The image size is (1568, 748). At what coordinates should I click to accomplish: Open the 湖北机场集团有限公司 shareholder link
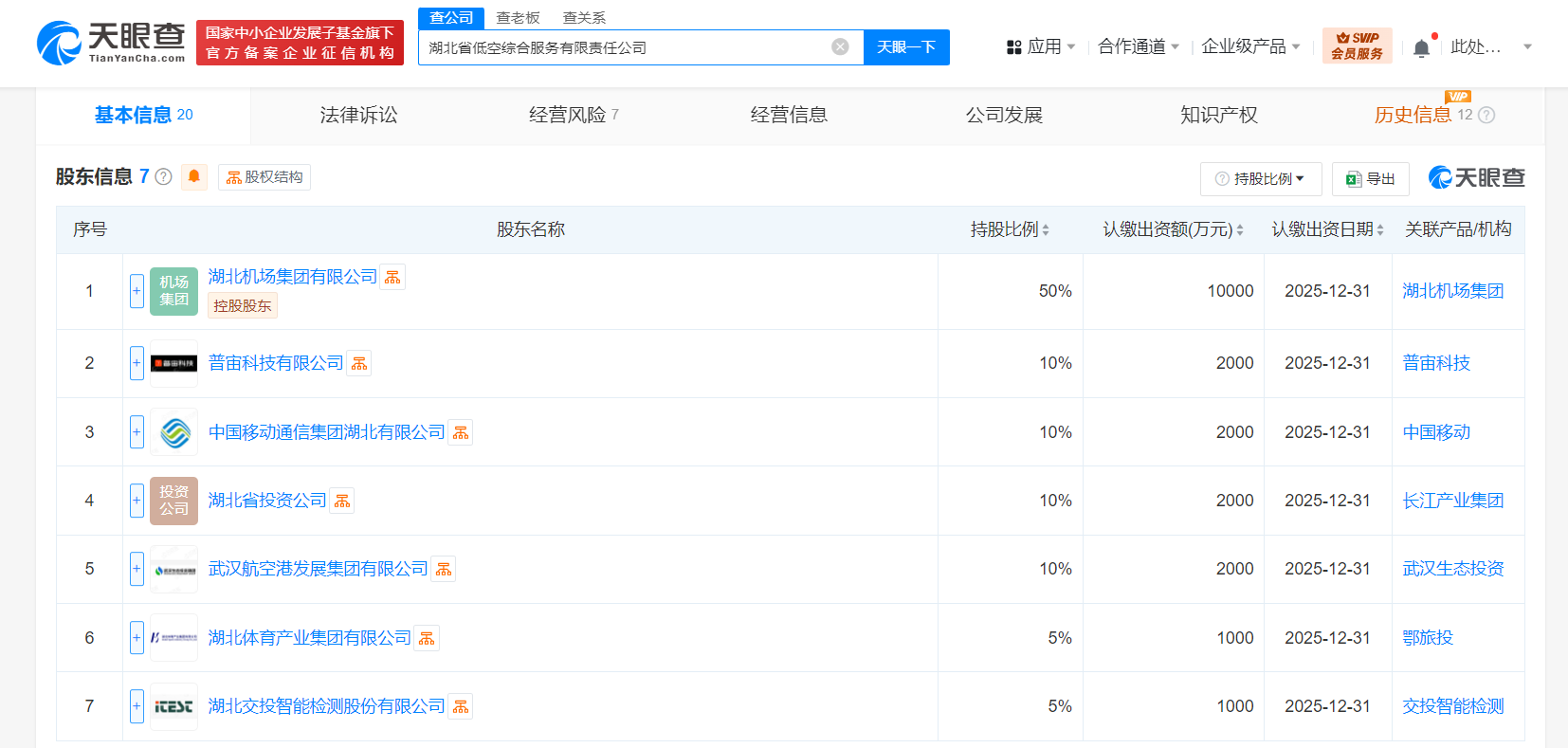tap(293, 277)
